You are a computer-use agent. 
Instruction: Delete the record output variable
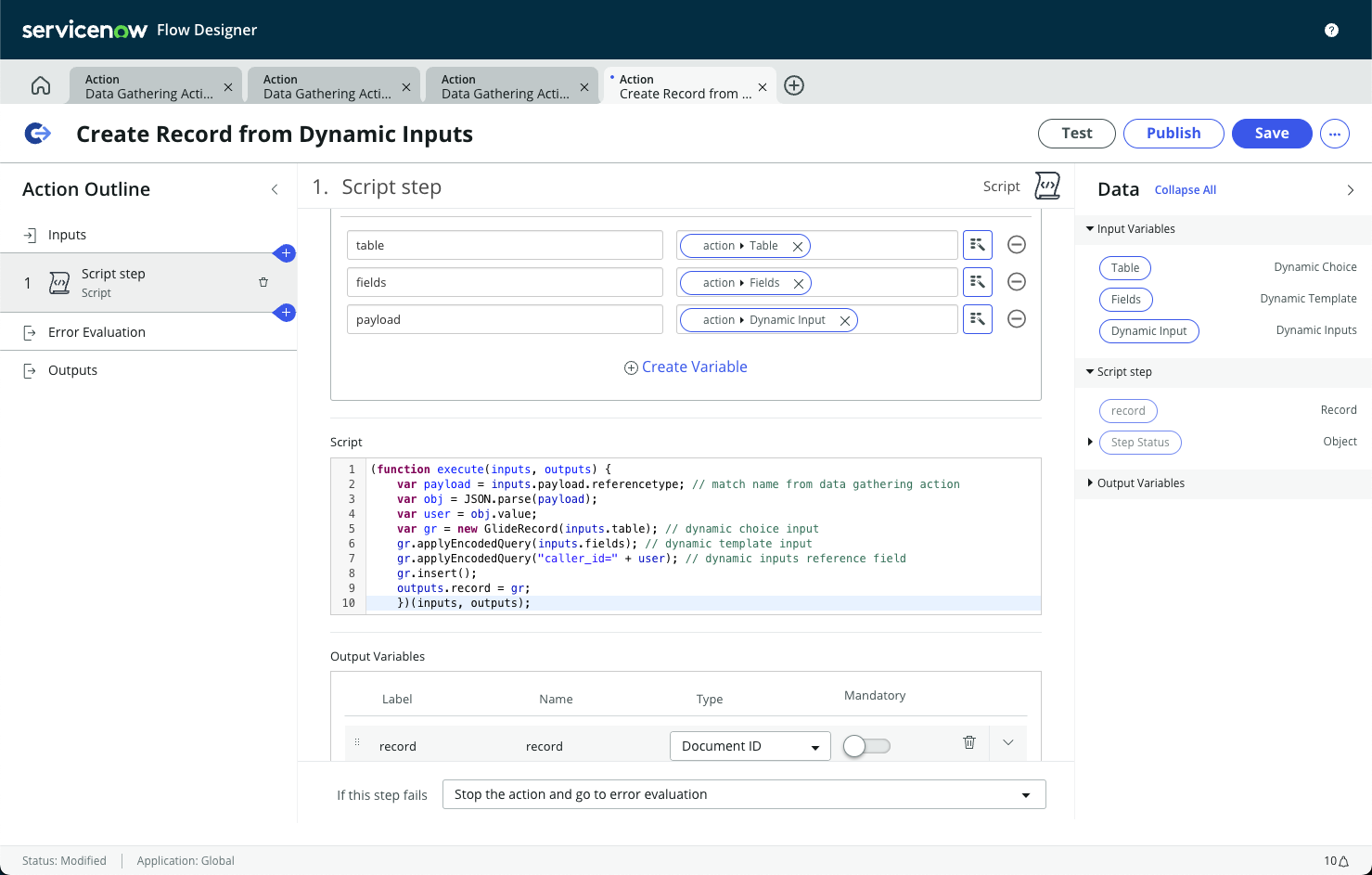click(969, 742)
